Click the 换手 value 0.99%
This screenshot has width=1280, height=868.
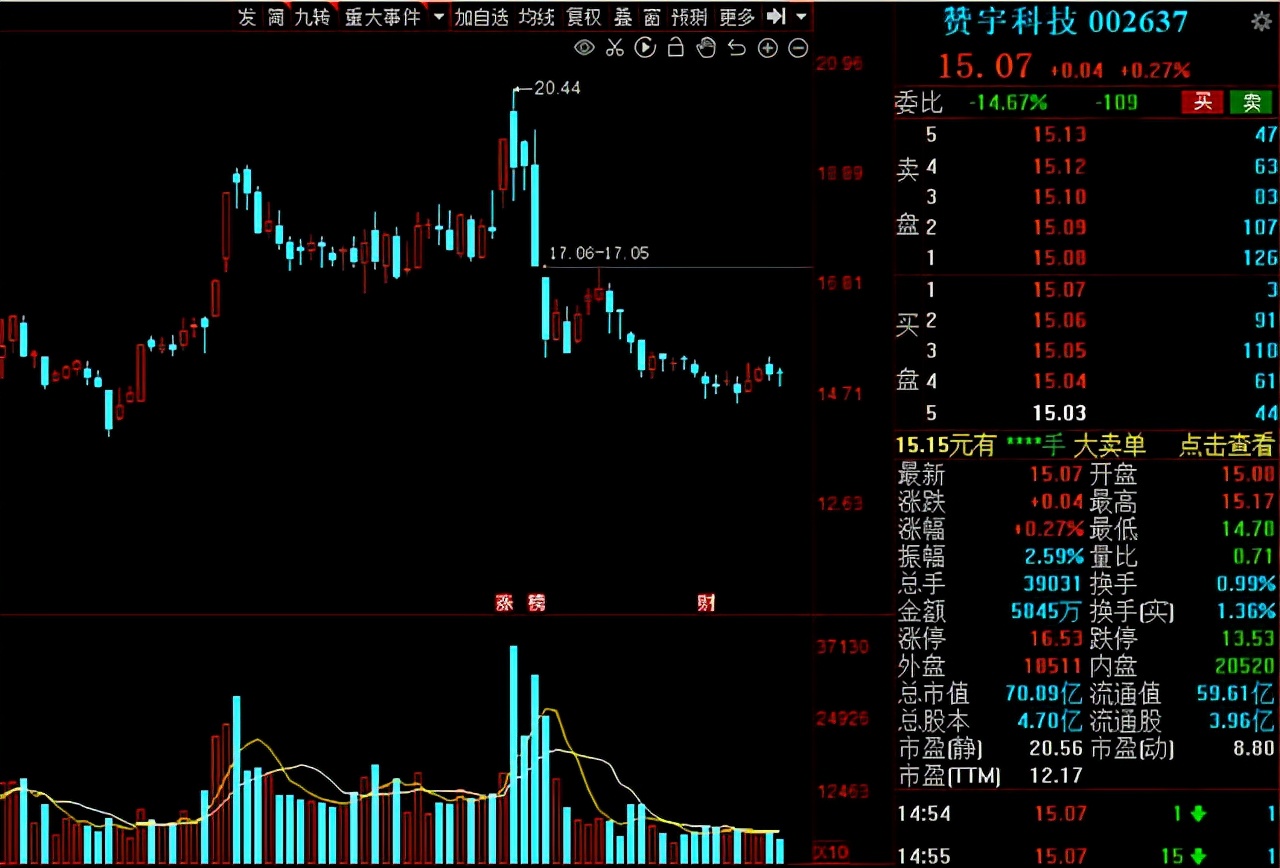point(1244,584)
